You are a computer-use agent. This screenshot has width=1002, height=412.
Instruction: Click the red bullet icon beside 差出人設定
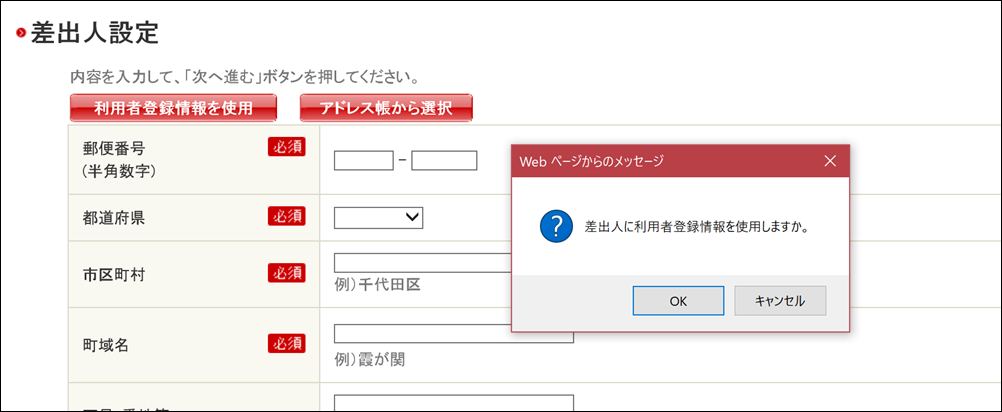pos(21,33)
